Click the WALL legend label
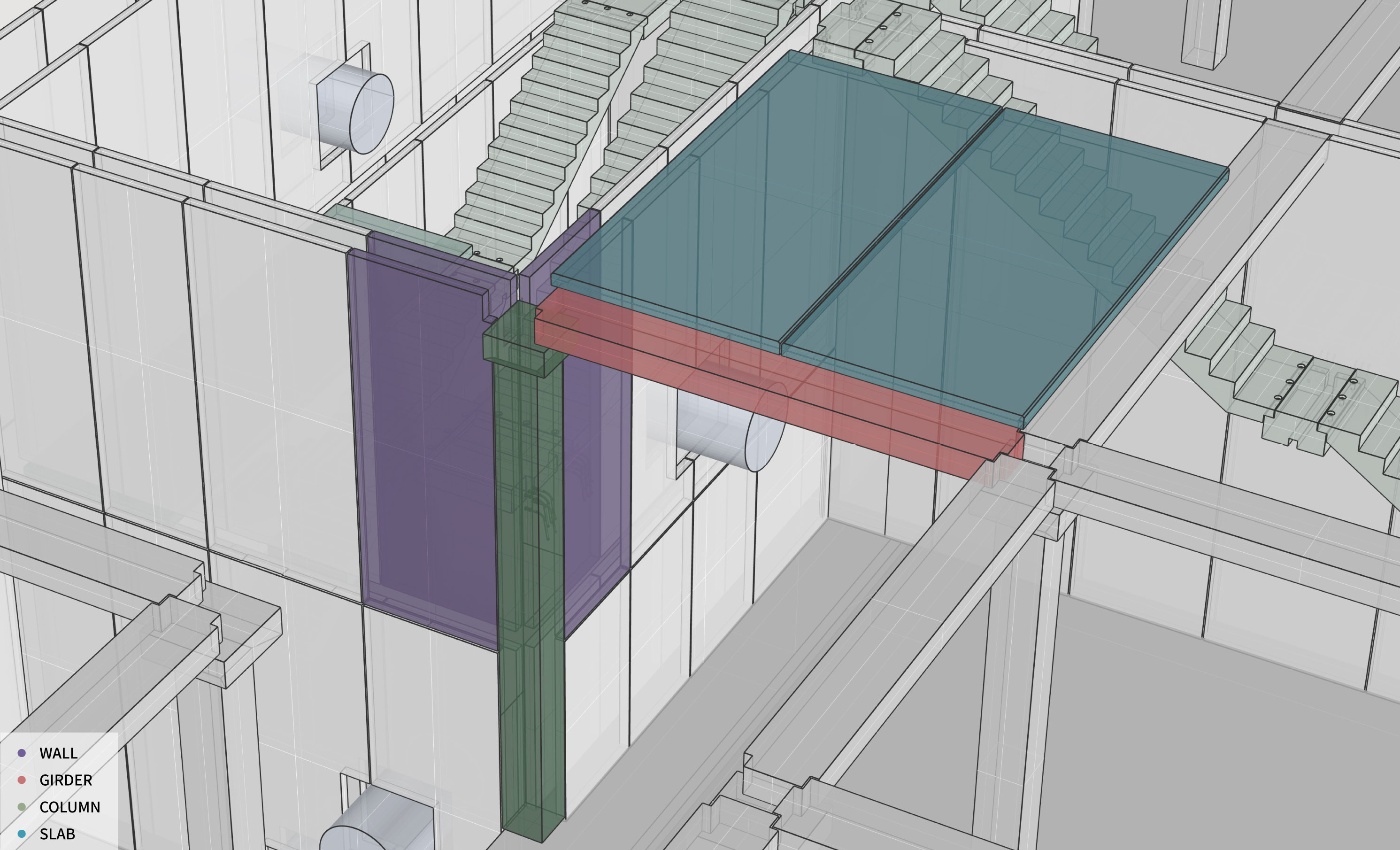 [58, 753]
